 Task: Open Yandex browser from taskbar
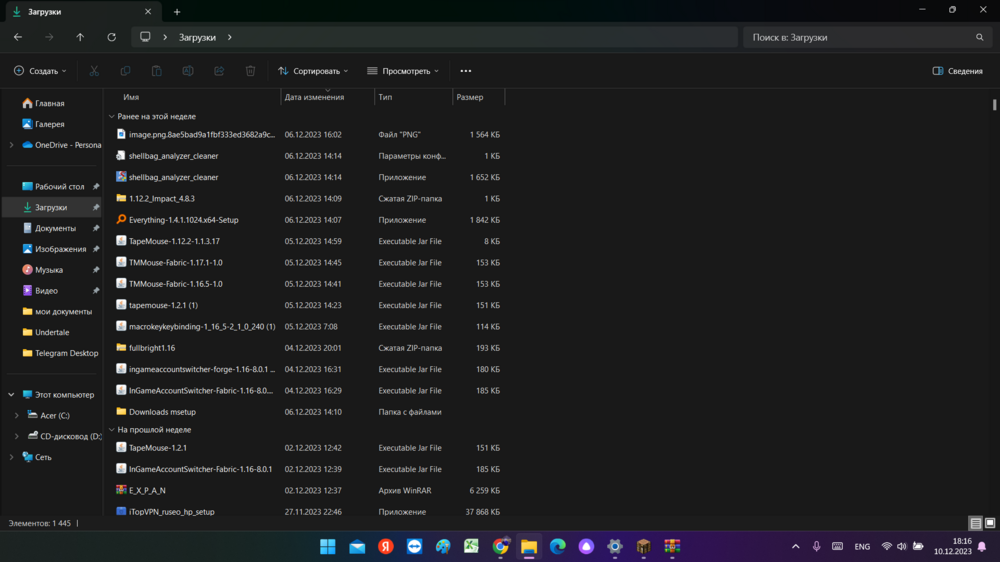386,547
